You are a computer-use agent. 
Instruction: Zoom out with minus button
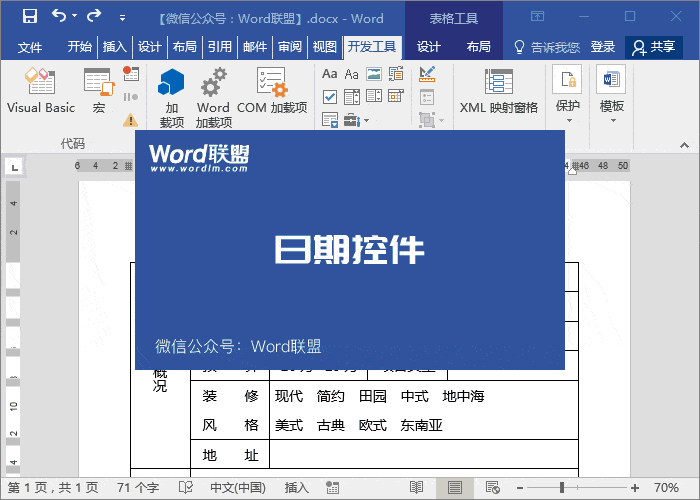point(520,488)
